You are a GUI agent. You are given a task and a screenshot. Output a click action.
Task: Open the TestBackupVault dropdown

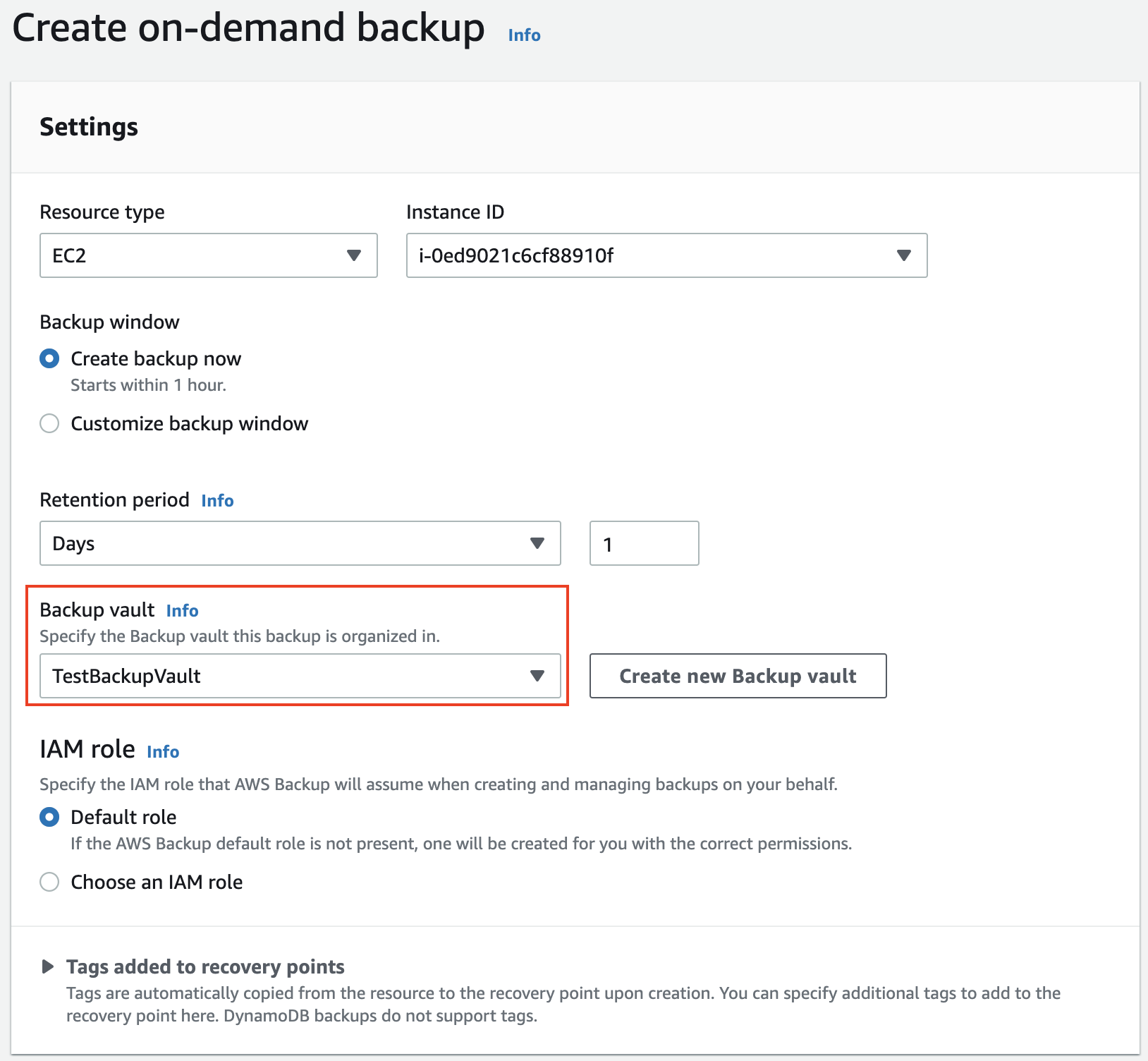pyautogui.click(x=300, y=676)
